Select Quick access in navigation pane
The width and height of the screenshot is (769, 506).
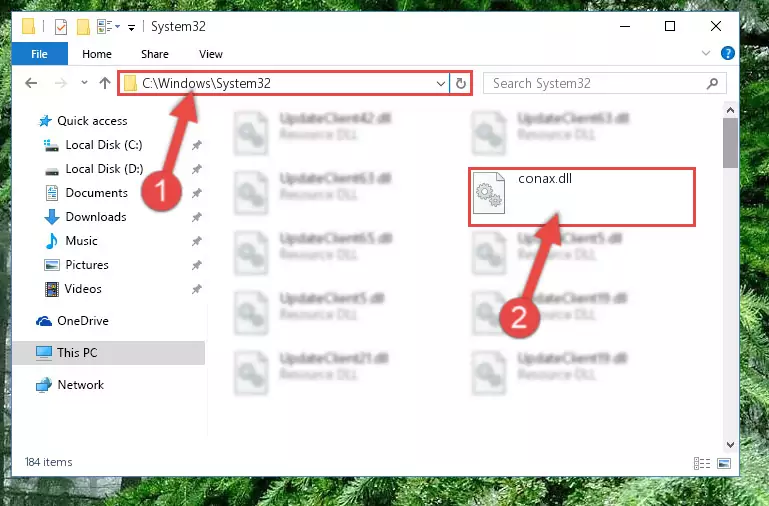coord(92,121)
